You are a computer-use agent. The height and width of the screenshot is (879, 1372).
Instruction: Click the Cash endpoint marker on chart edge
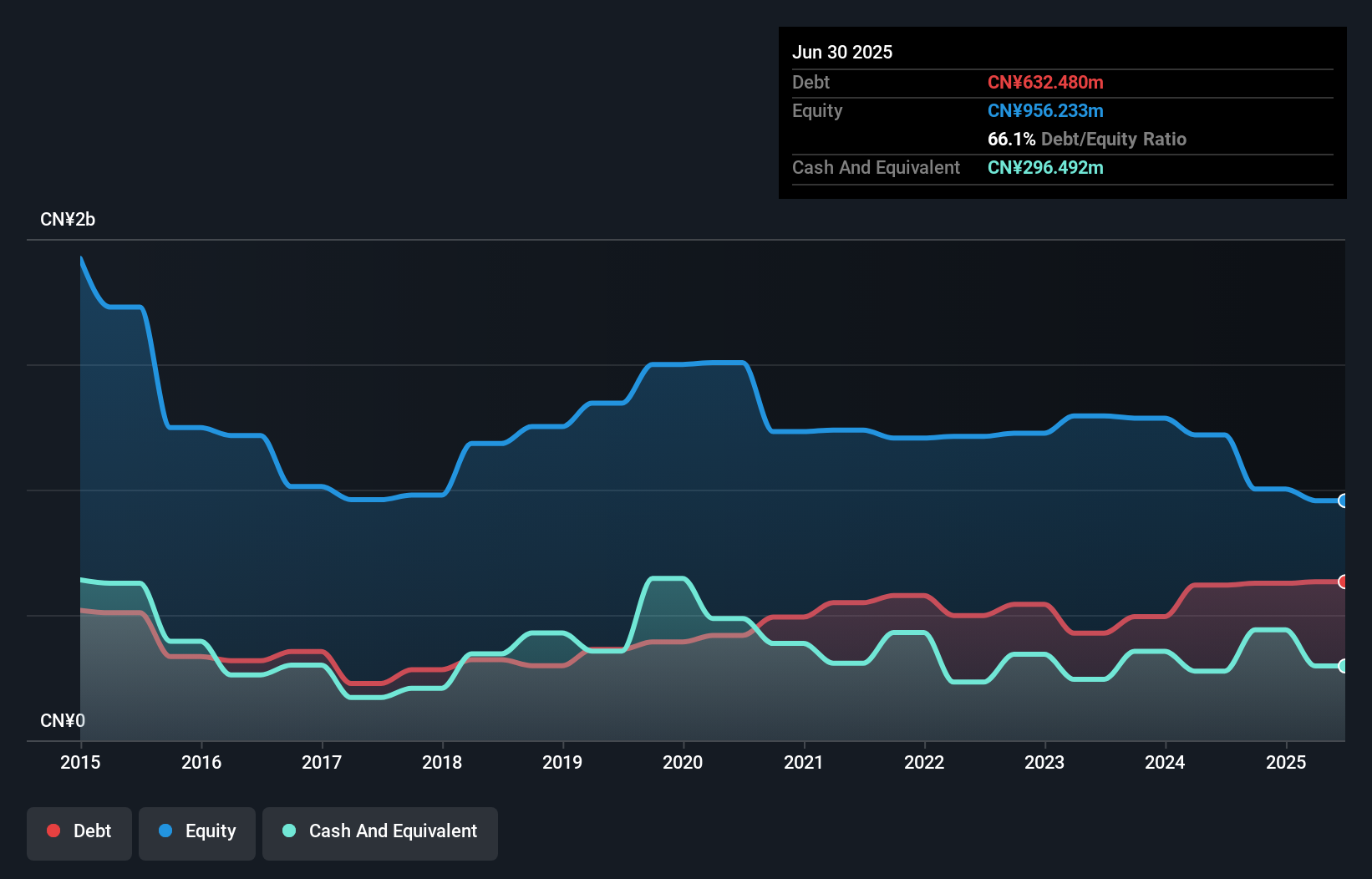pyautogui.click(x=1343, y=666)
